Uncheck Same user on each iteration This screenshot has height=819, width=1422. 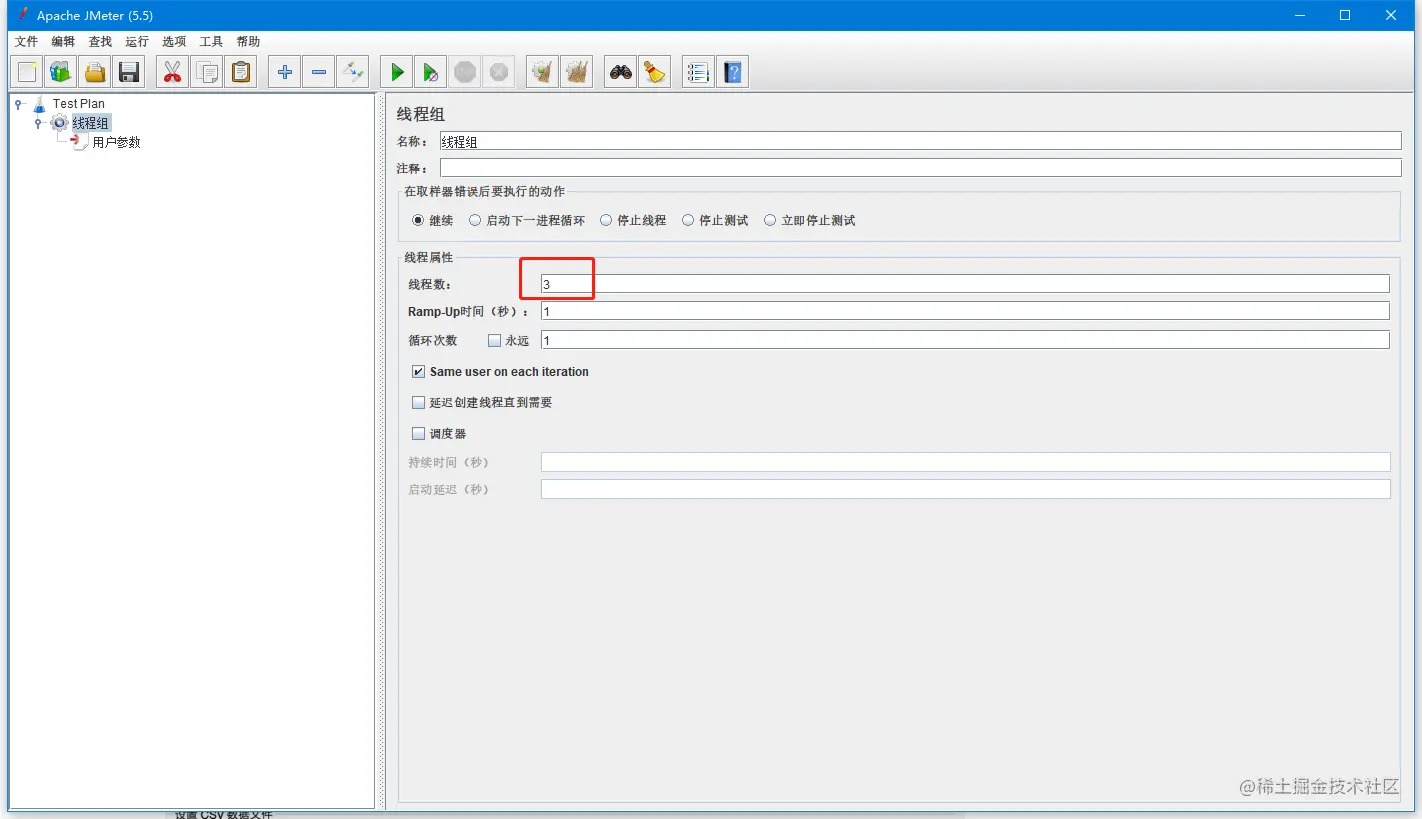coord(419,372)
